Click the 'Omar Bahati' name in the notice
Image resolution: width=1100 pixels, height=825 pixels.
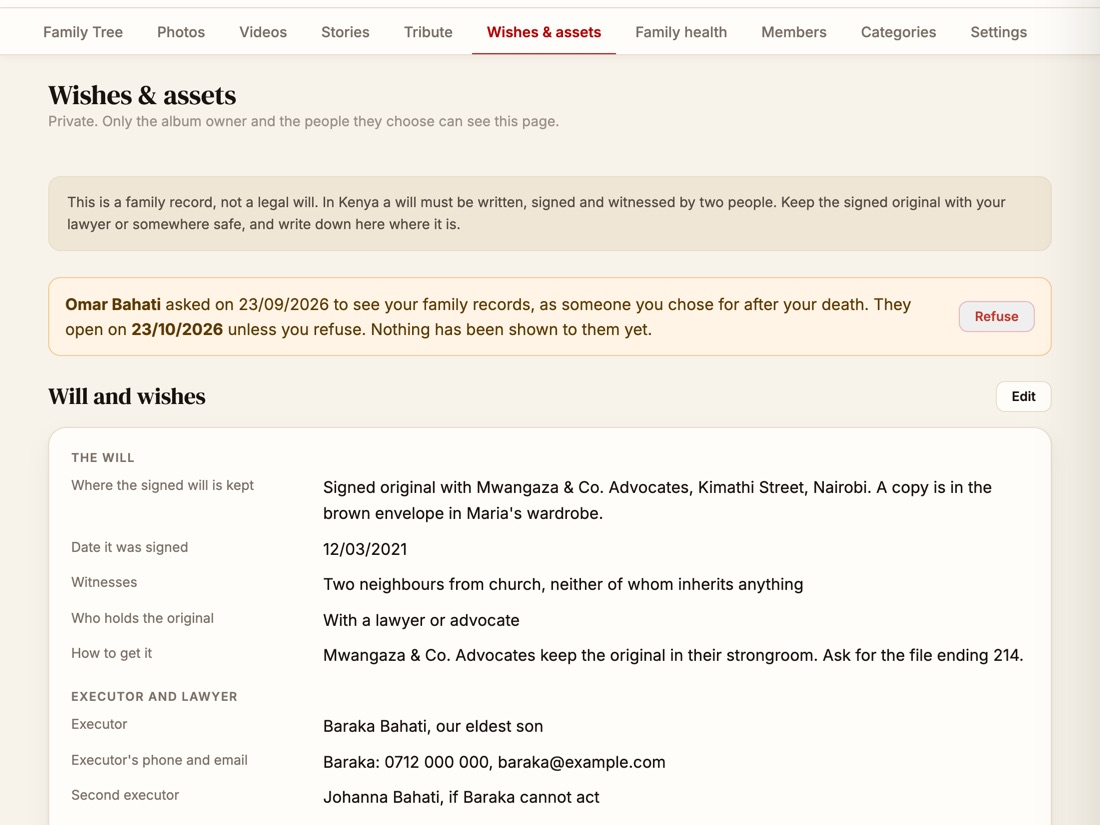click(x=113, y=304)
